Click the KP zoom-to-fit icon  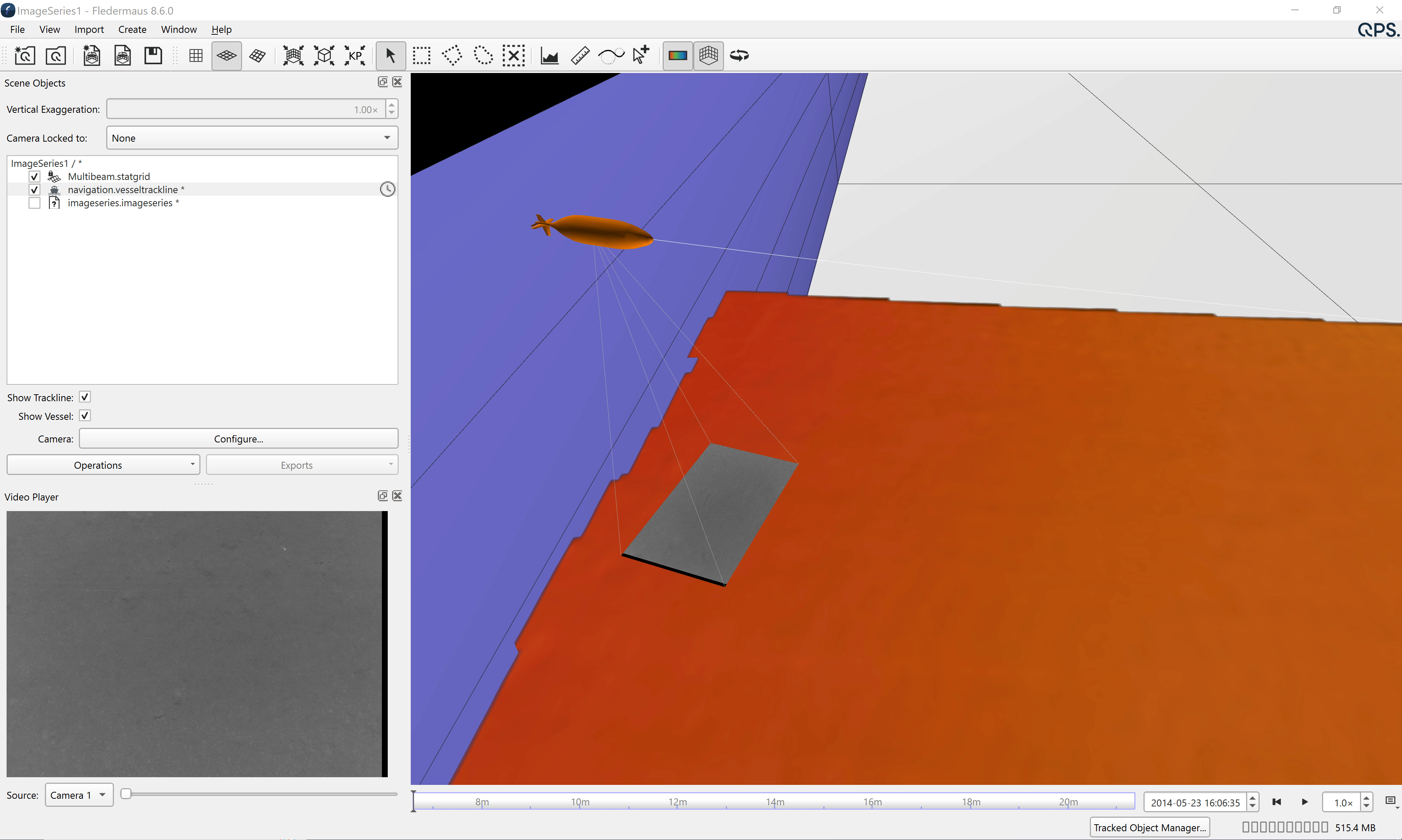(355, 55)
